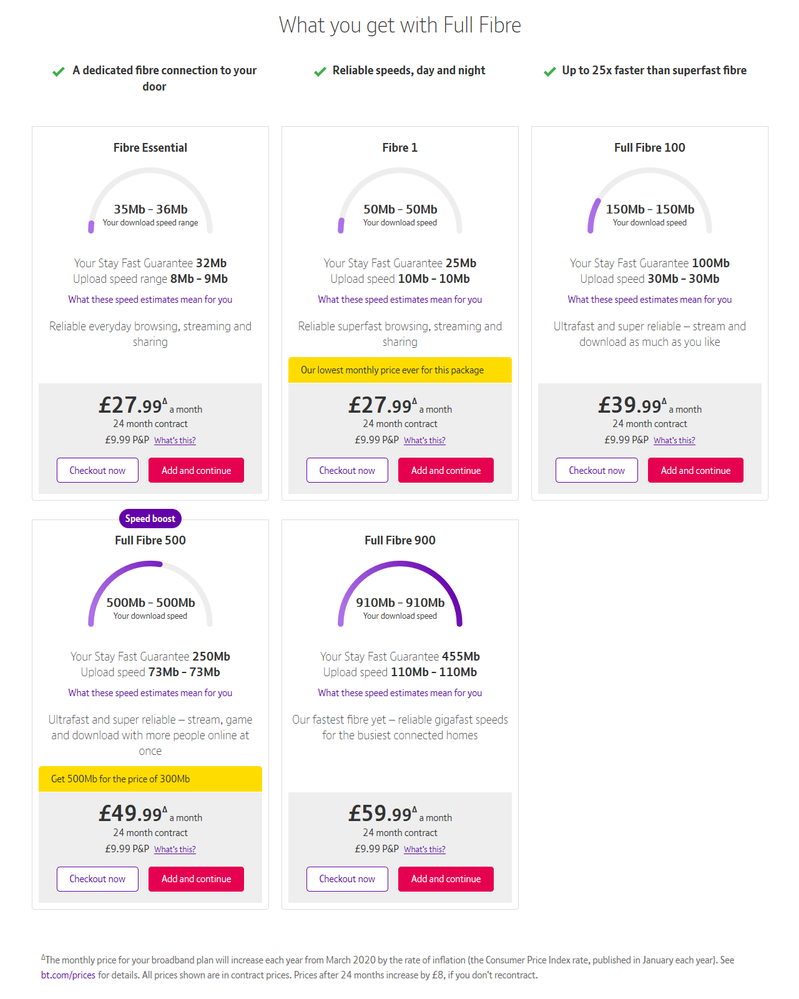Click the Full Fibre 900 speed gauge

pyautogui.click(x=400, y=594)
